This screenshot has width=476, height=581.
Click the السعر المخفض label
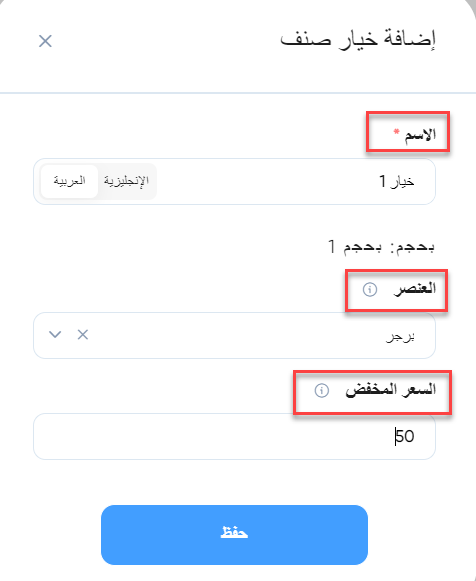coord(391,390)
